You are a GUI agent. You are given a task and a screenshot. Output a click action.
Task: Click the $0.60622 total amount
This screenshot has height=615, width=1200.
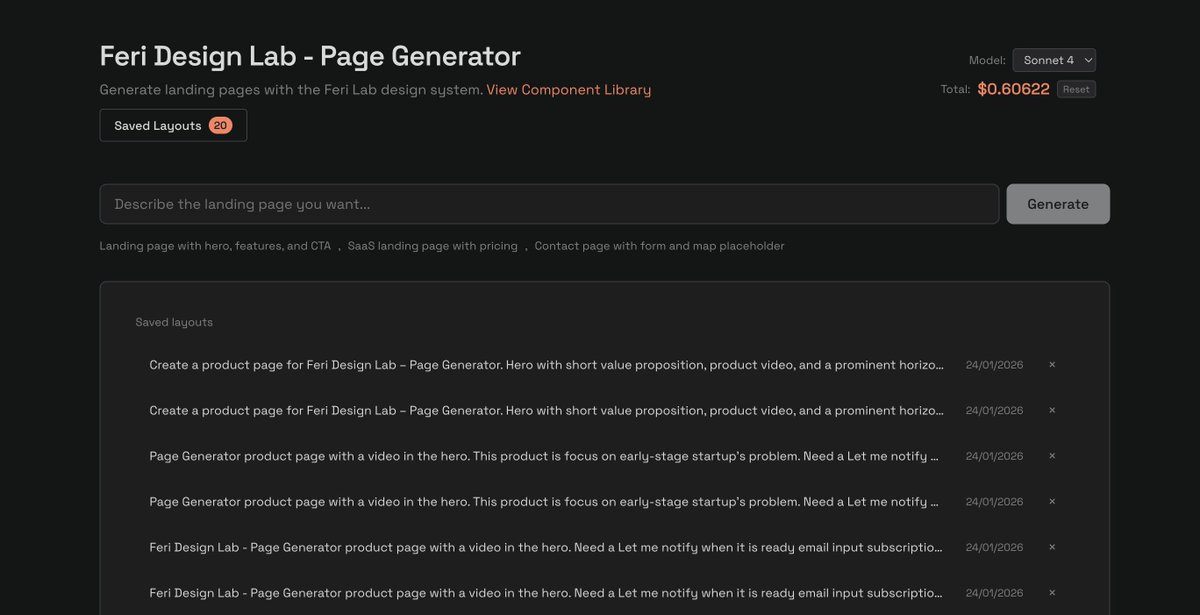point(1013,89)
